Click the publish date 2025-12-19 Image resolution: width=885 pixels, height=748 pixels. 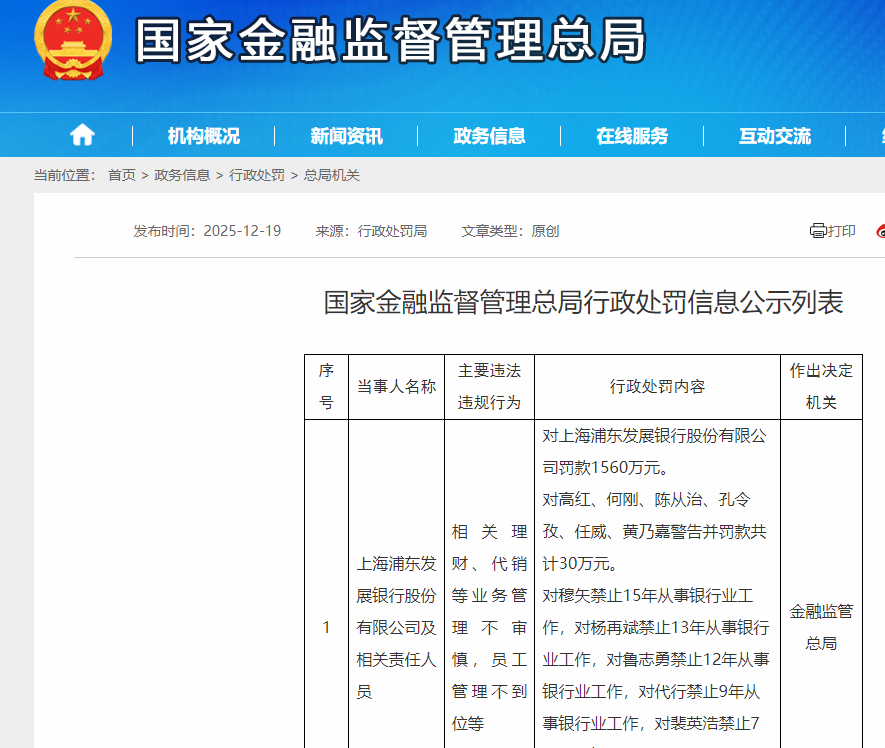(x=242, y=231)
